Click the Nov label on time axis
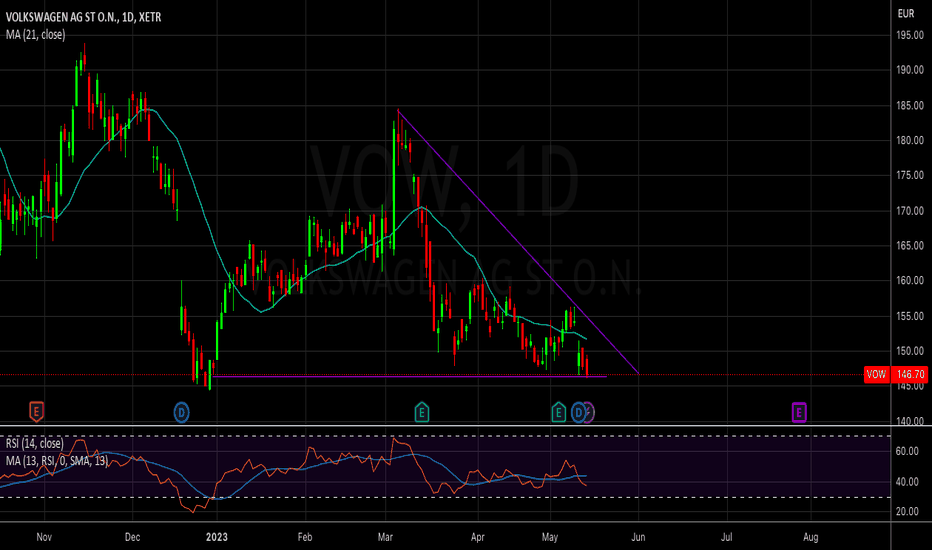 pyautogui.click(x=44, y=537)
